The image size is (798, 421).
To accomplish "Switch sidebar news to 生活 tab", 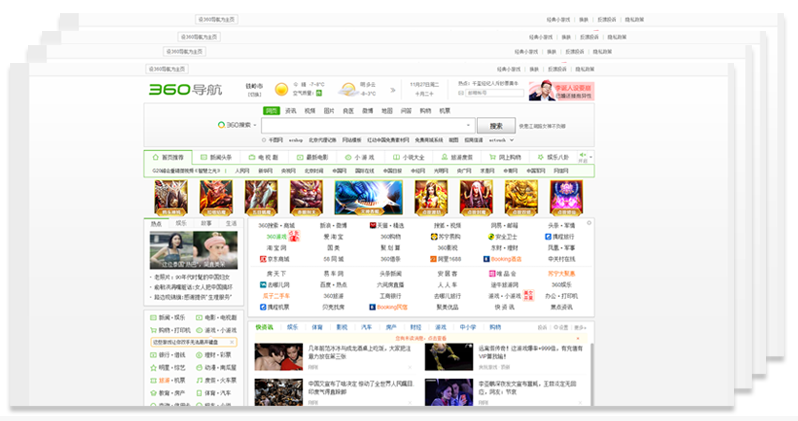I will tap(231, 223).
